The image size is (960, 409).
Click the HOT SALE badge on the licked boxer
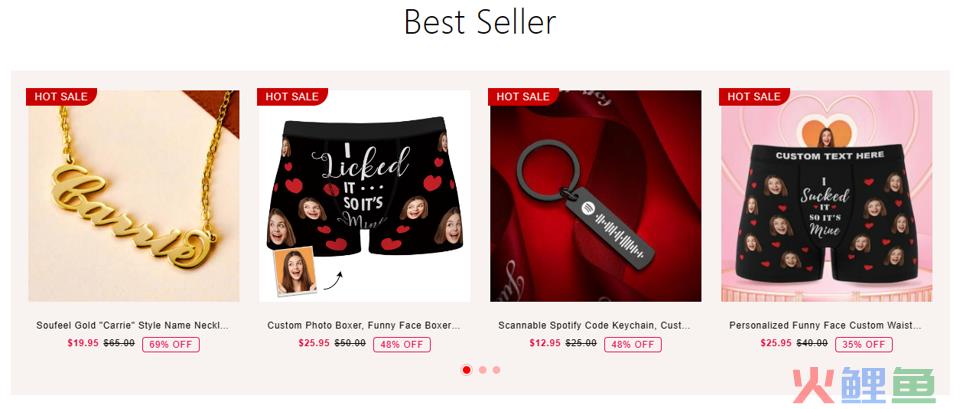pyautogui.click(x=291, y=96)
